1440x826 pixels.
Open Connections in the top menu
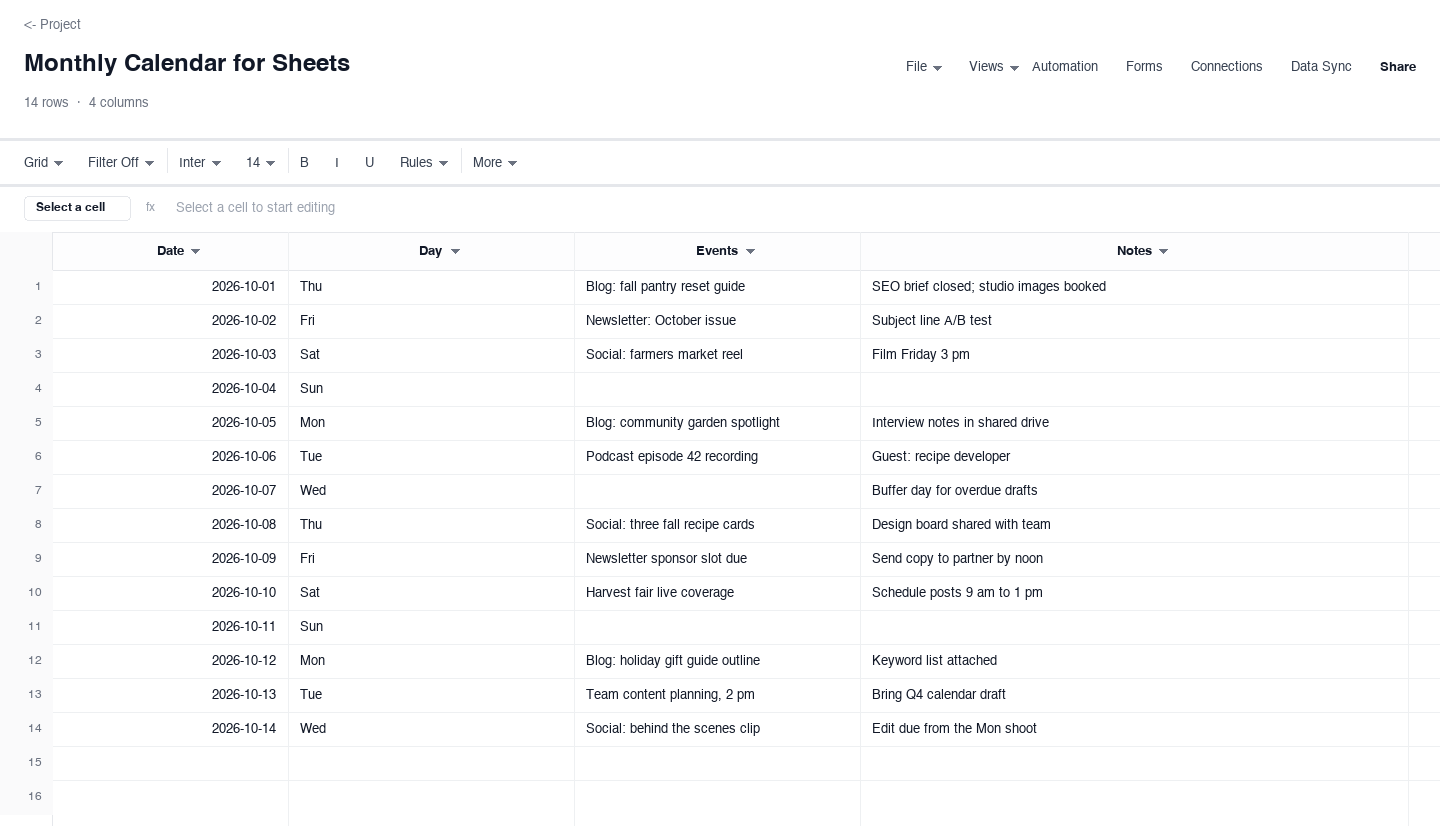pos(1226,67)
